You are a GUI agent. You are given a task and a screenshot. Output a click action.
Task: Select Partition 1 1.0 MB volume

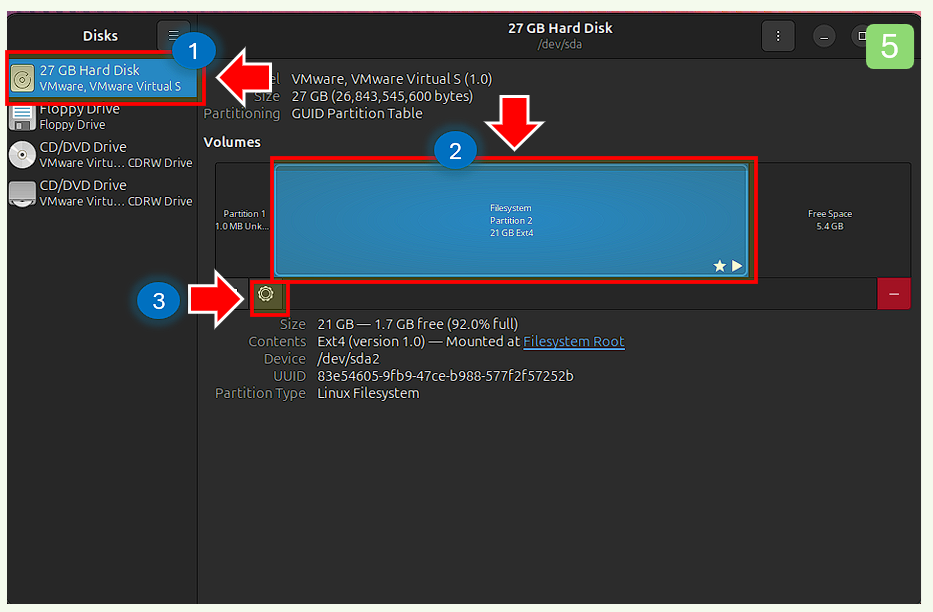[x=243, y=220]
